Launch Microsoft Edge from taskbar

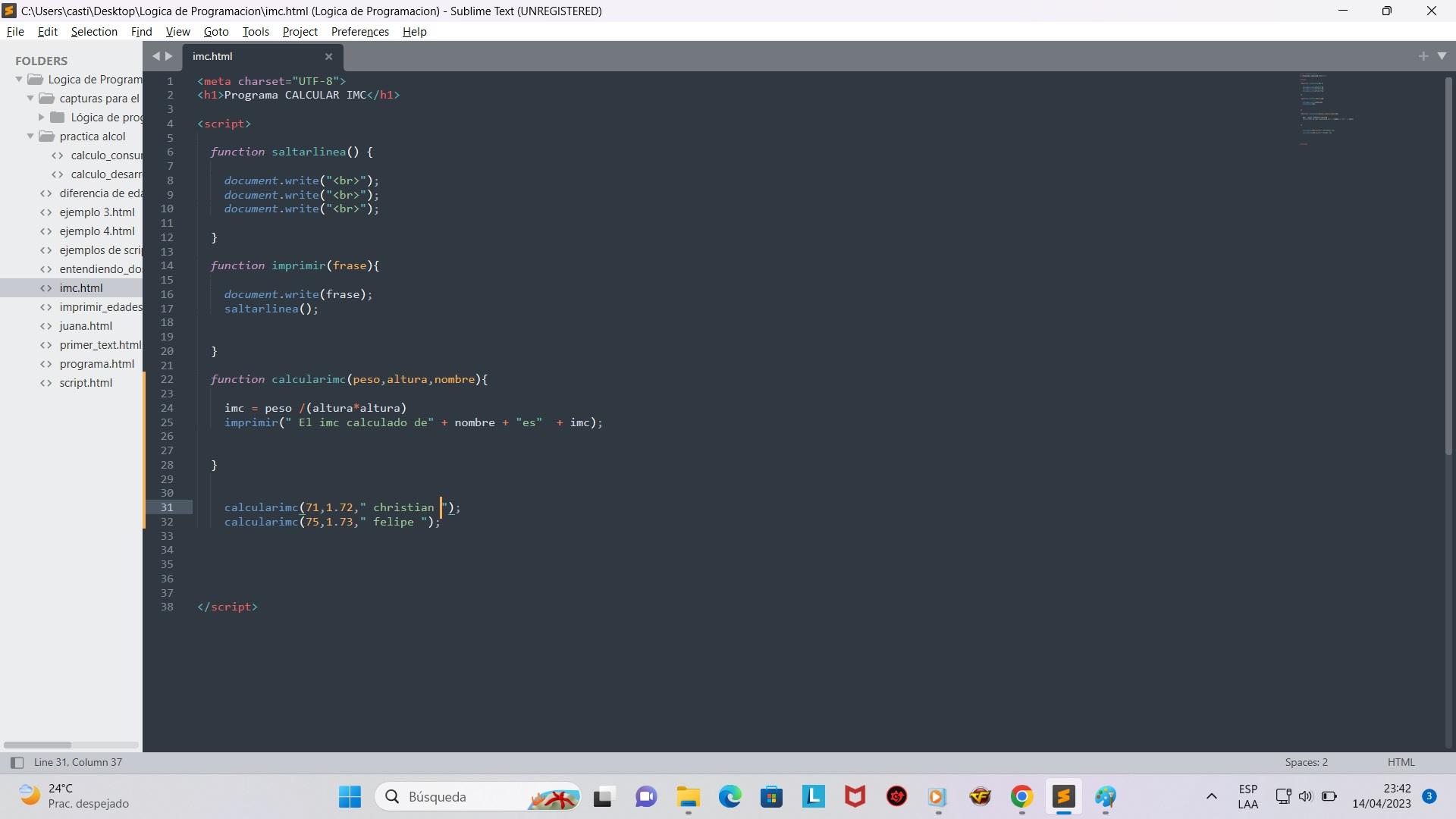730,797
